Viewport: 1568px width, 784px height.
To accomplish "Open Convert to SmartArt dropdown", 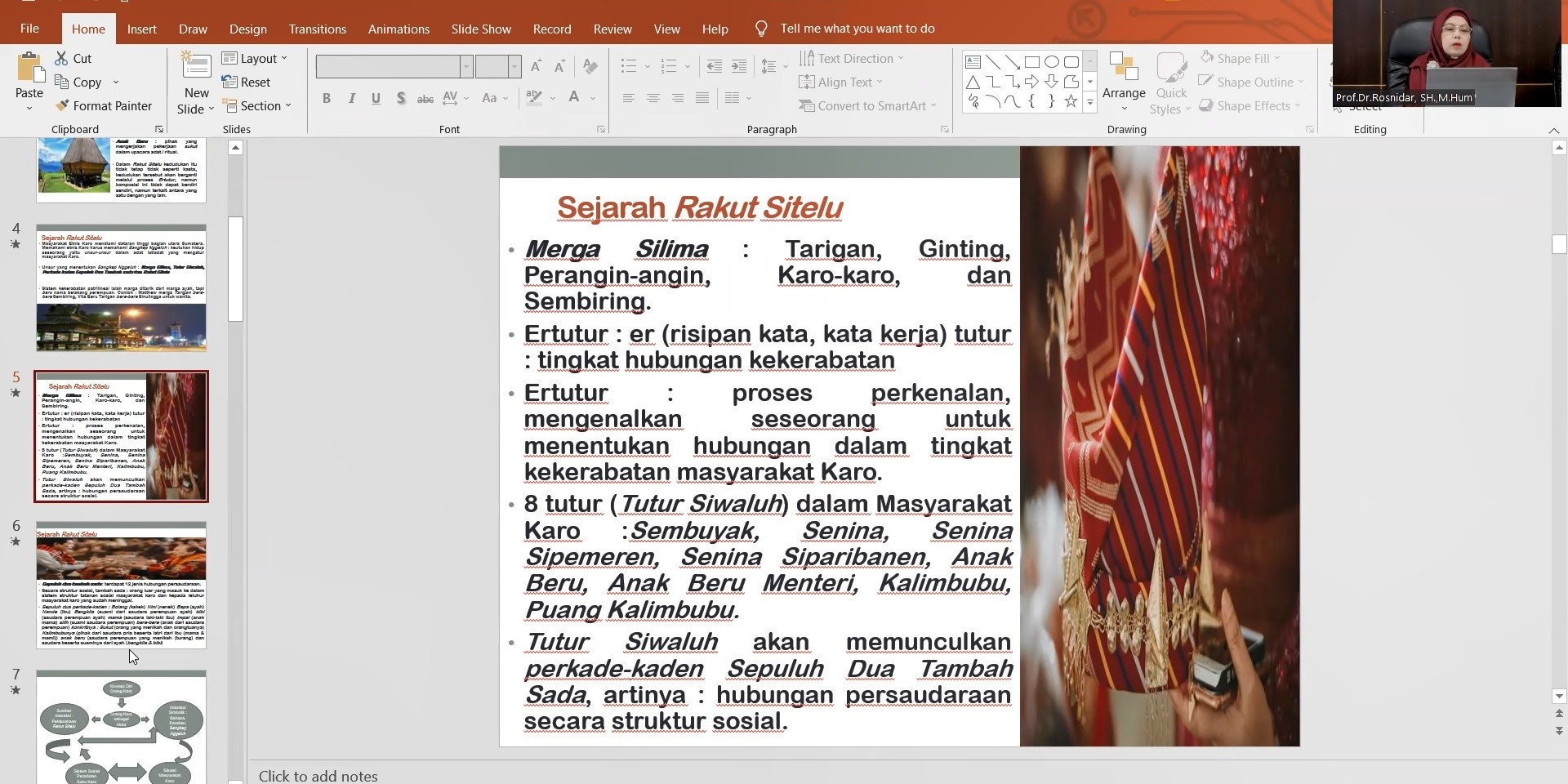I will point(867,105).
